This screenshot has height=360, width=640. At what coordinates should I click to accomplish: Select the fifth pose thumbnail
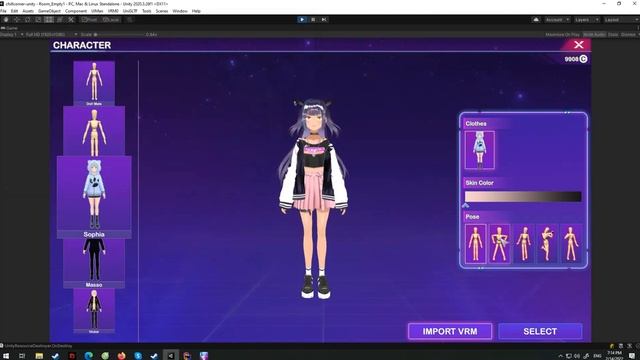[571, 244]
